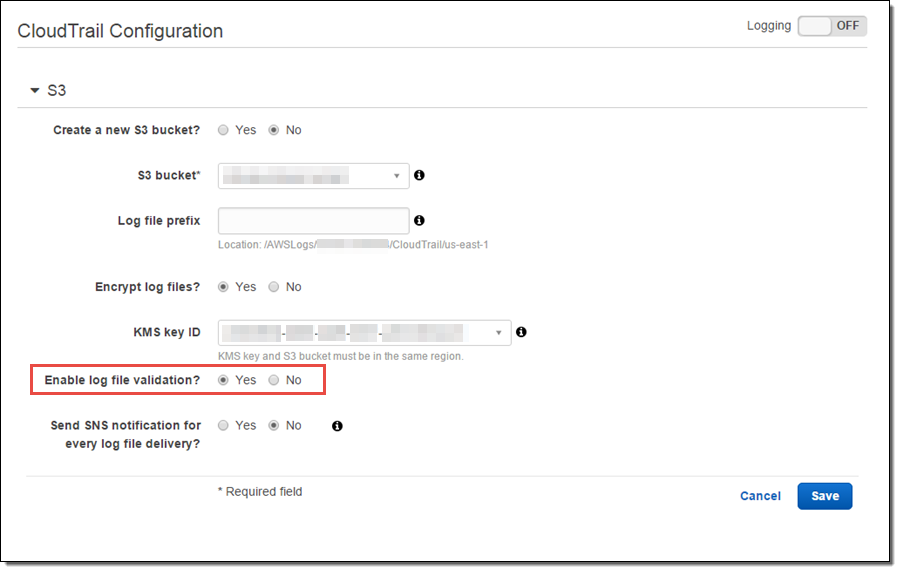
Task: Toggle the Logging switch on
Action: click(832, 26)
